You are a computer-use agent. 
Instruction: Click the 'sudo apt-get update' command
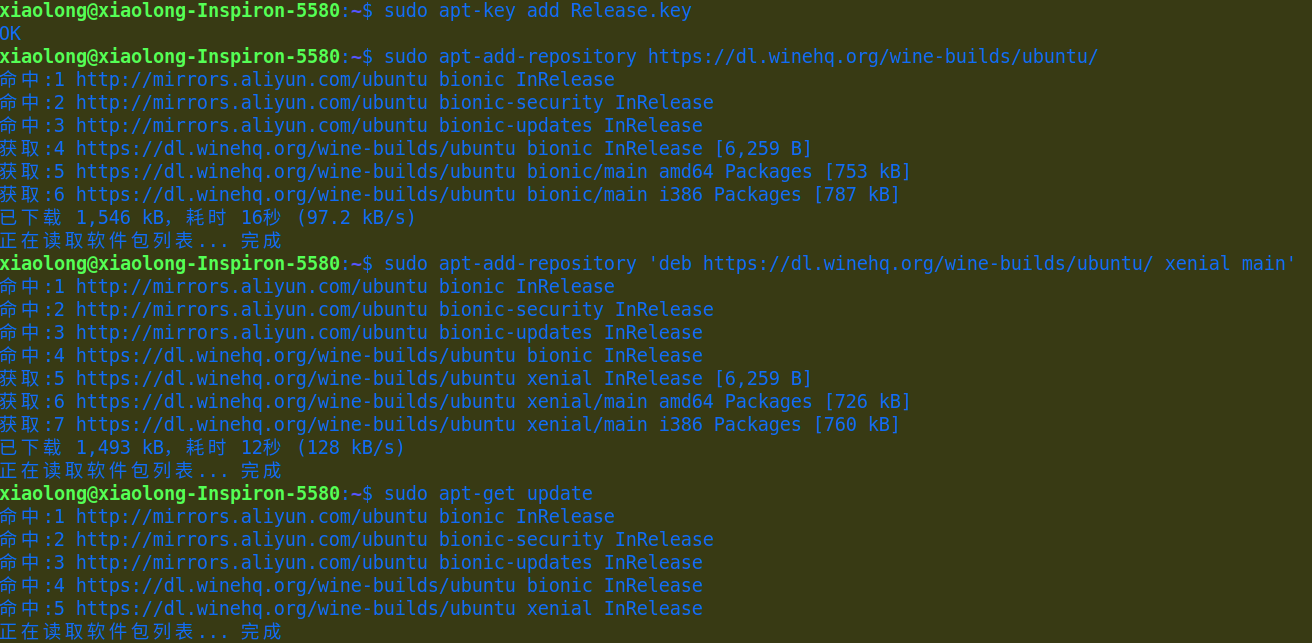coord(488,494)
